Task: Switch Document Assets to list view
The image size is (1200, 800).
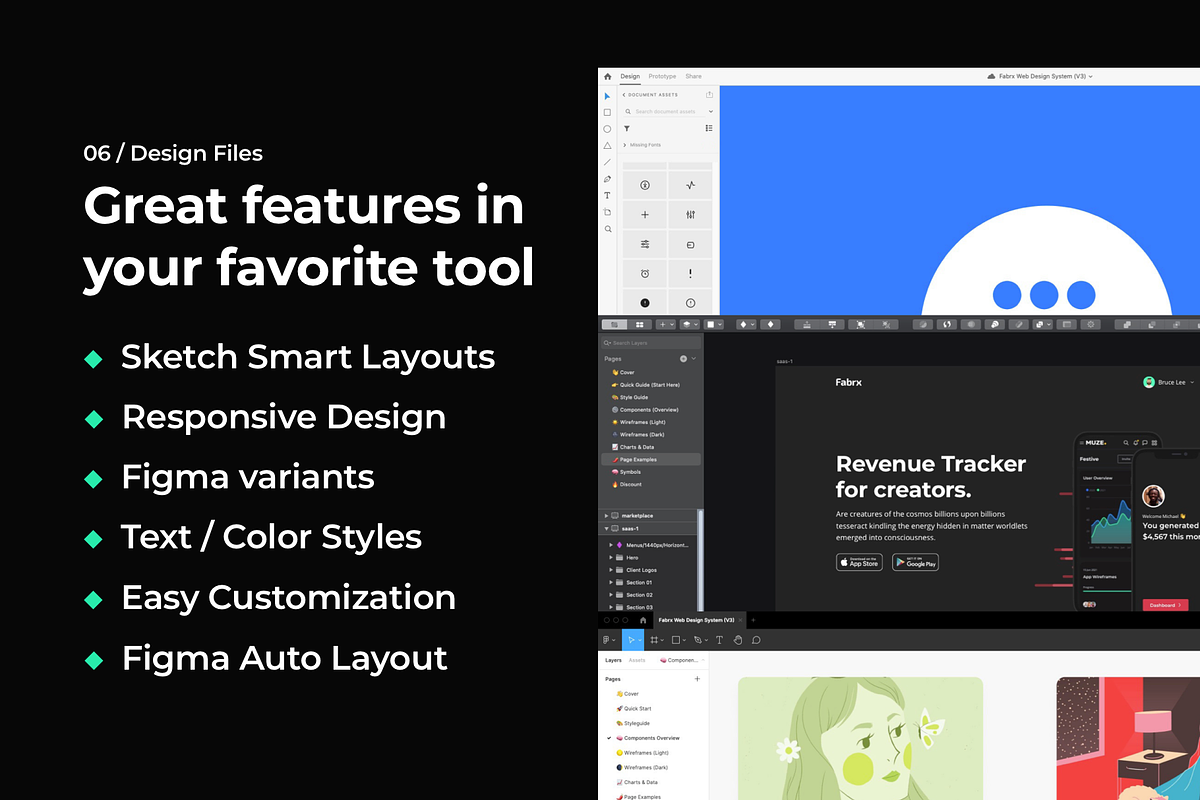Action: click(x=709, y=128)
